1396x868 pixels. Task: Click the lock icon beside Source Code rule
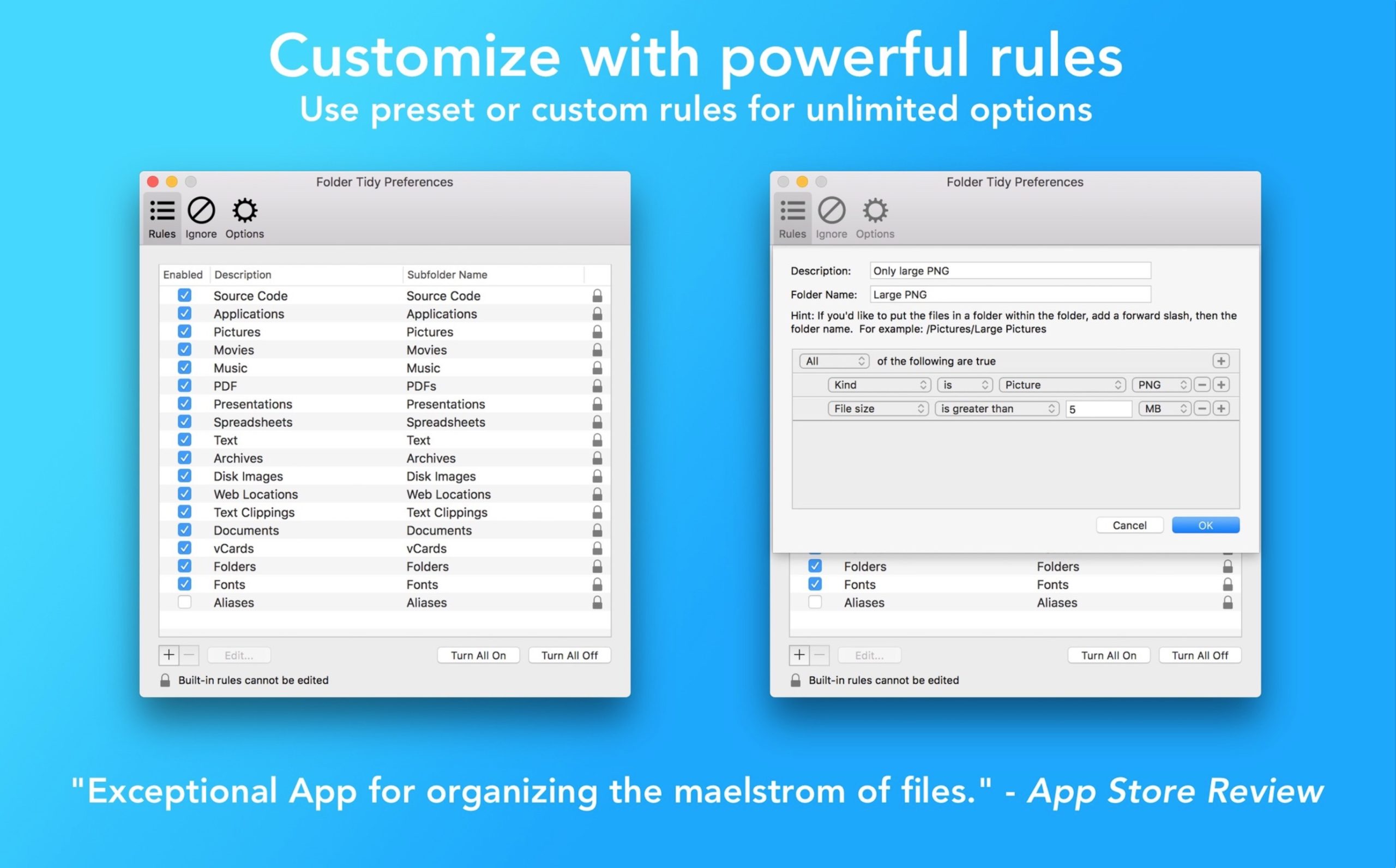pyautogui.click(x=597, y=296)
